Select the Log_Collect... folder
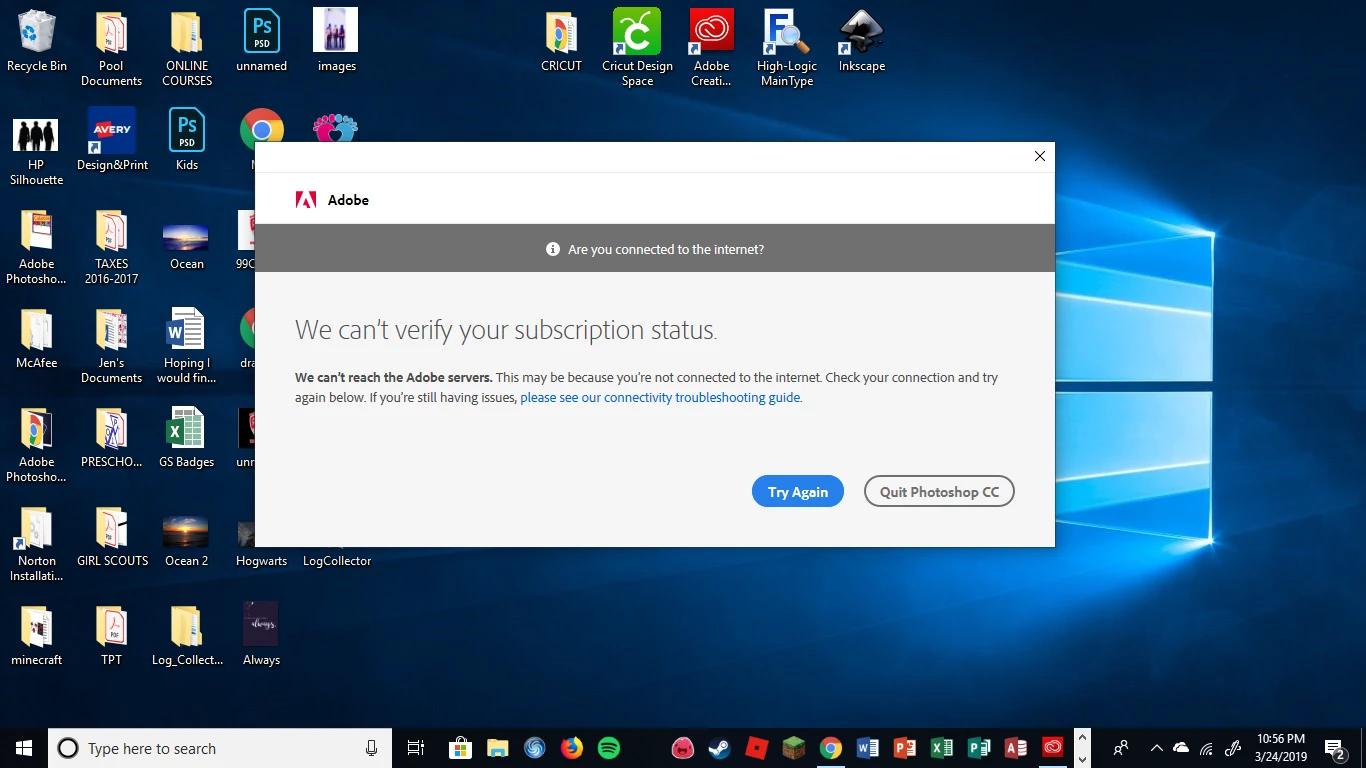This screenshot has height=768, width=1366. tap(187, 635)
